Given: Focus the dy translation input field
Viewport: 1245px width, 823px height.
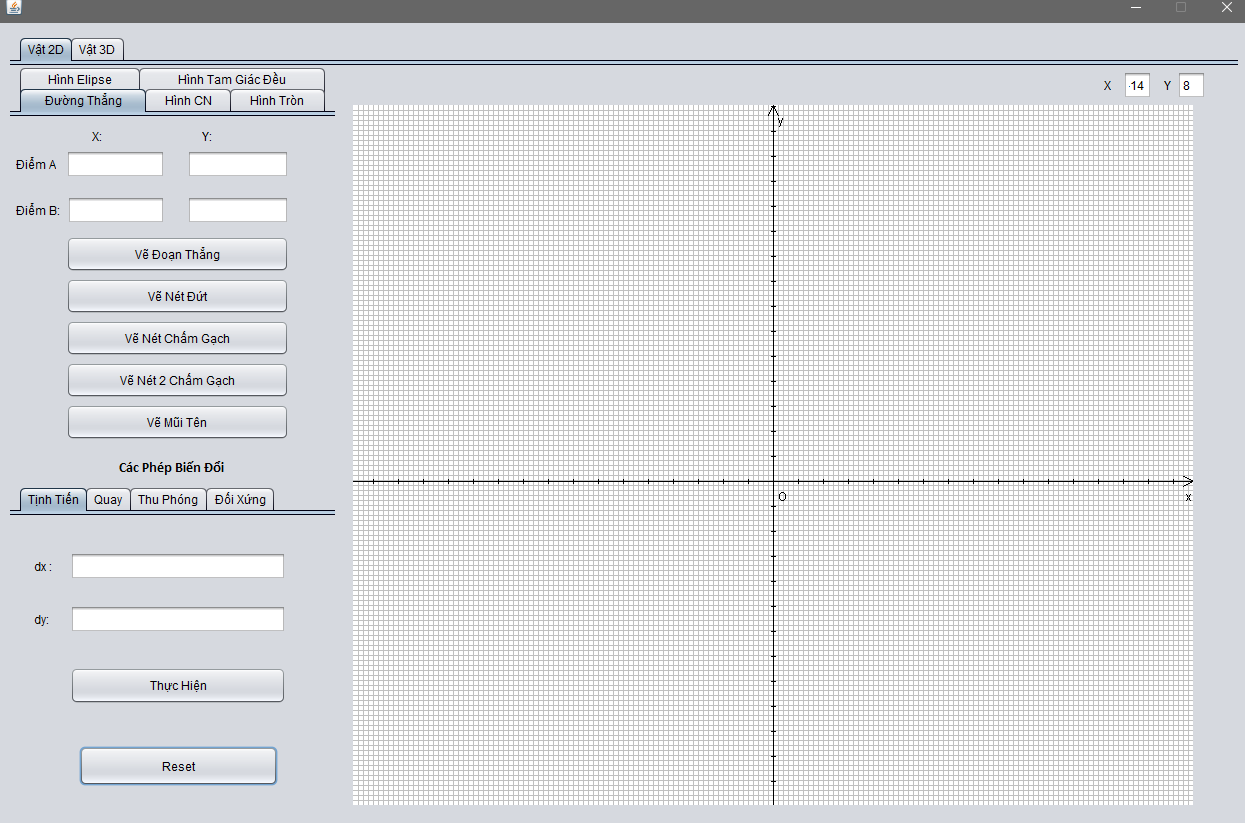Looking at the screenshot, I should pos(178,619).
